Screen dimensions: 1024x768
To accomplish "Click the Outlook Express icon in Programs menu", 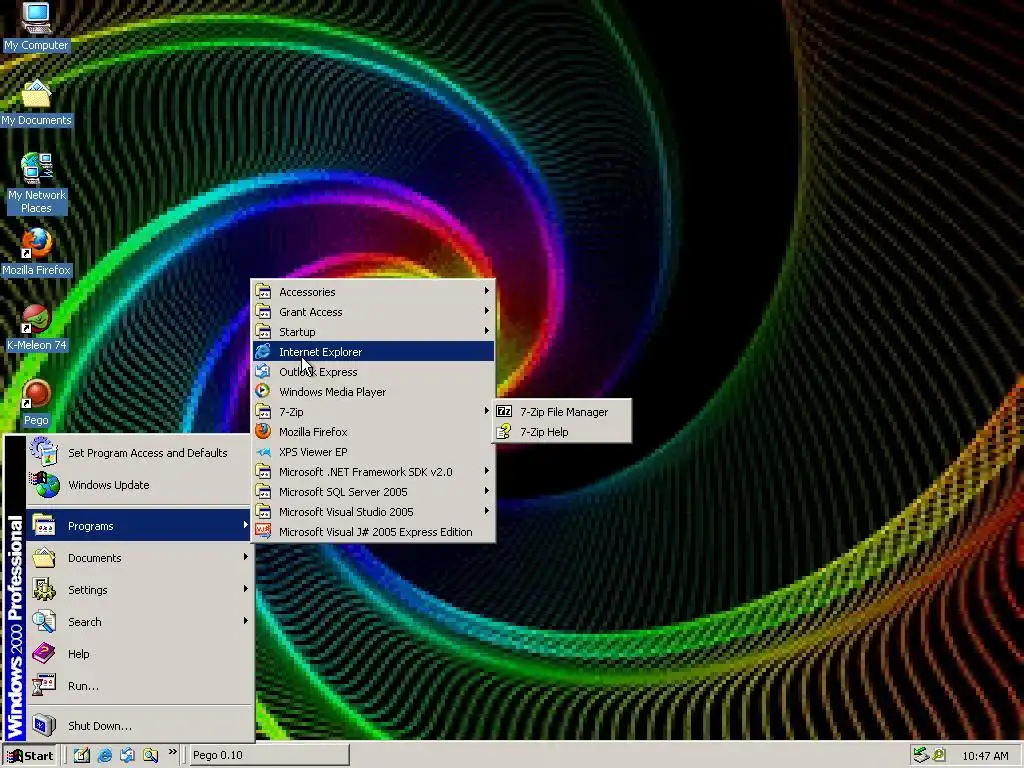I will tap(263, 372).
